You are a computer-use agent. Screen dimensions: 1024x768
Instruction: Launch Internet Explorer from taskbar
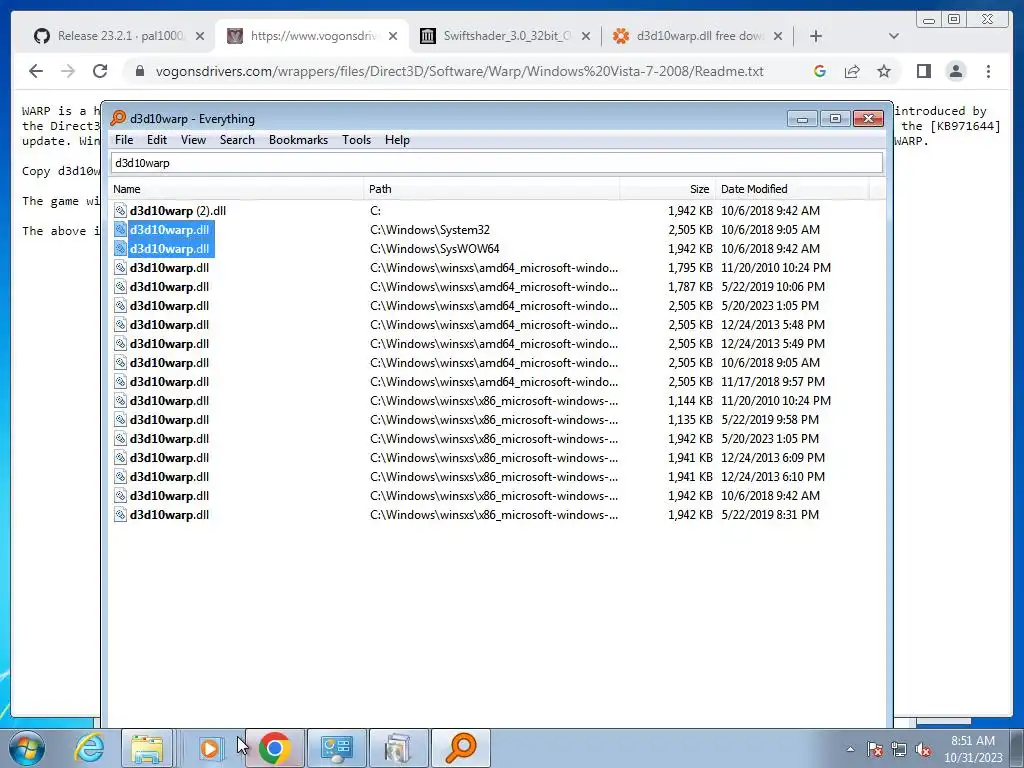click(89, 748)
